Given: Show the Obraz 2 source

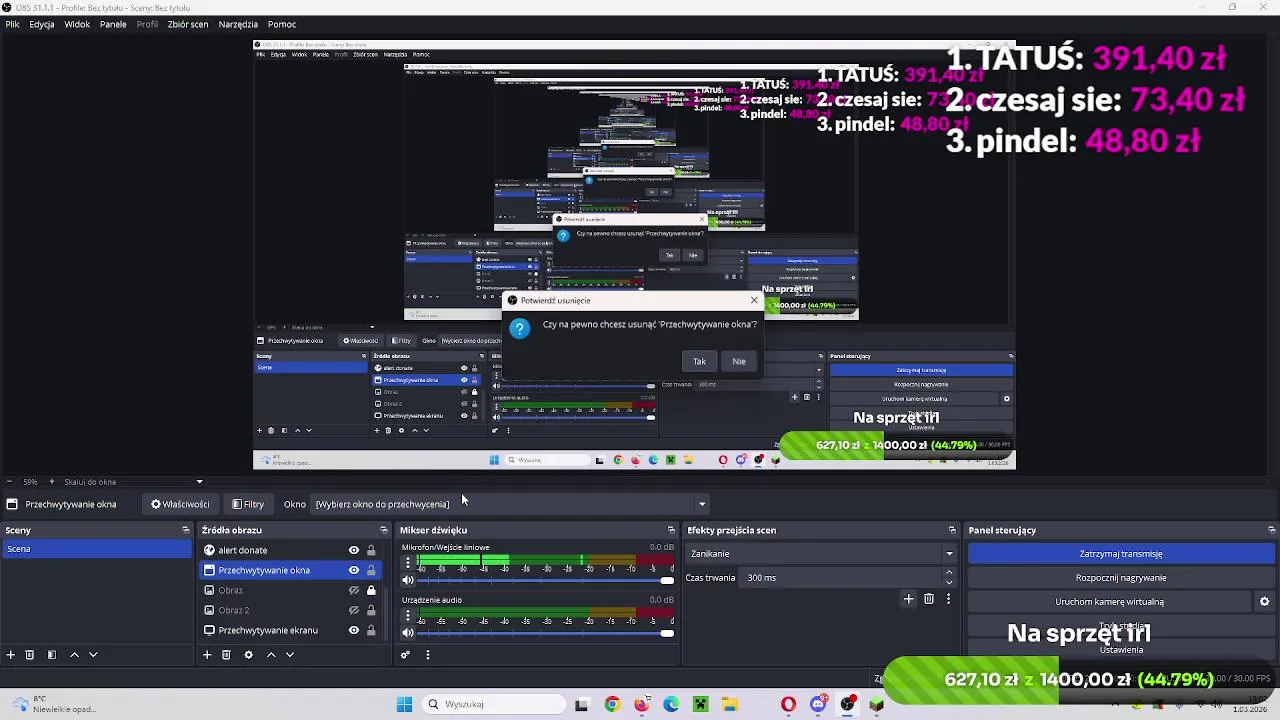Looking at the screenshot, I should coord(353,610).
